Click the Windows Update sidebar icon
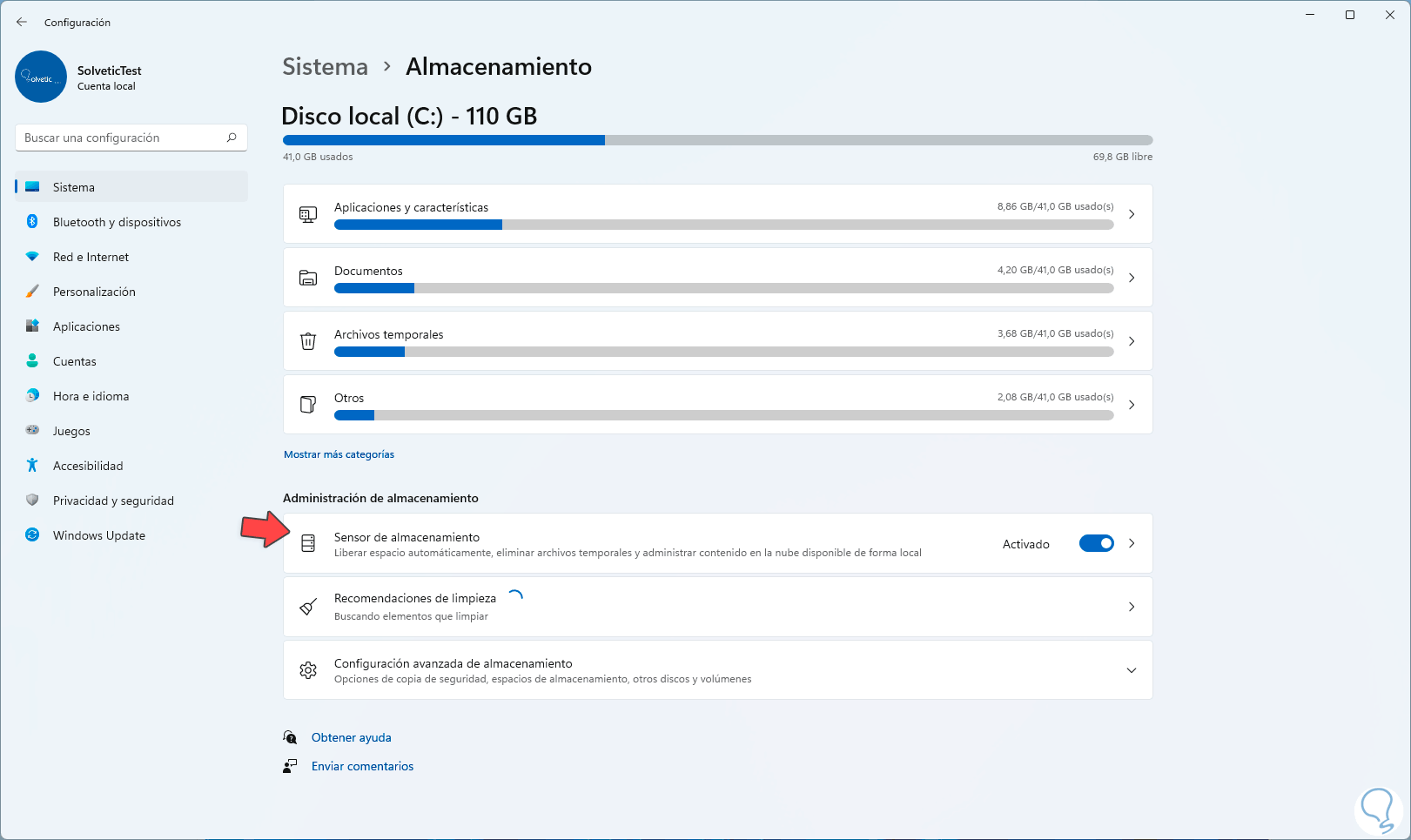1411x840 pixels. pos(32,535)
